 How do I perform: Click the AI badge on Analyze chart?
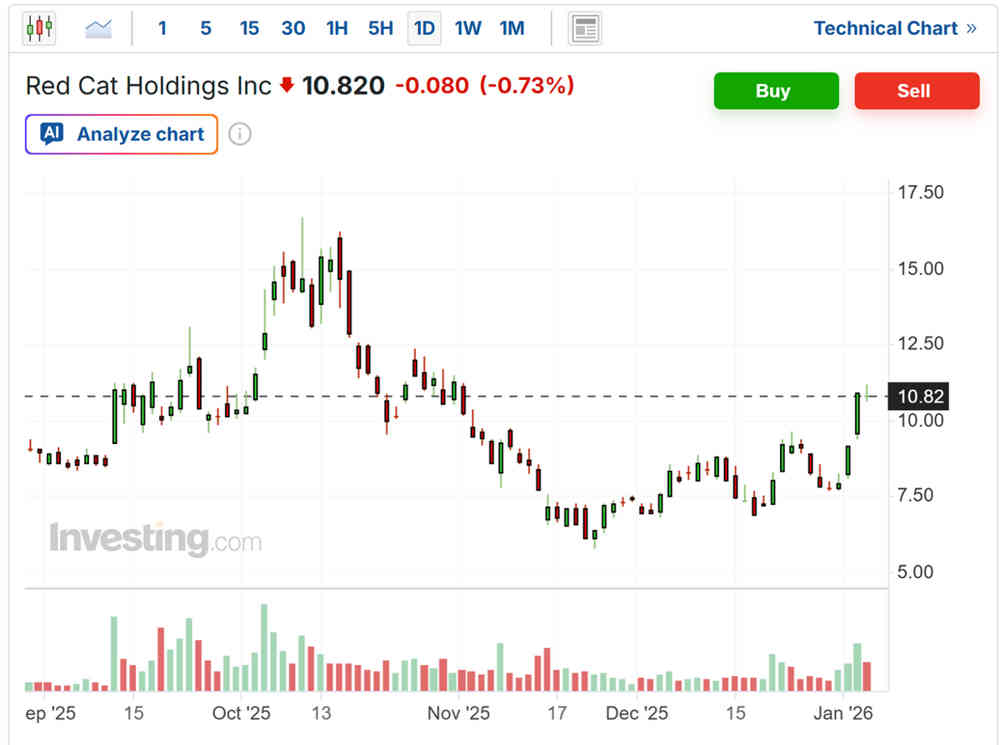pos(52,134)
